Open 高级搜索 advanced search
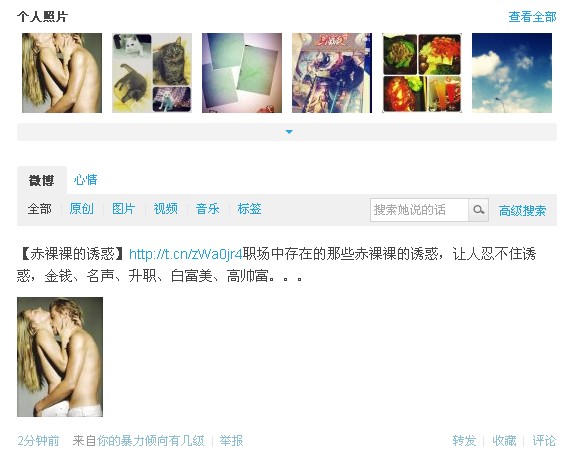The width and height of the screenshot is (579, 459). [x=522, y=211]
